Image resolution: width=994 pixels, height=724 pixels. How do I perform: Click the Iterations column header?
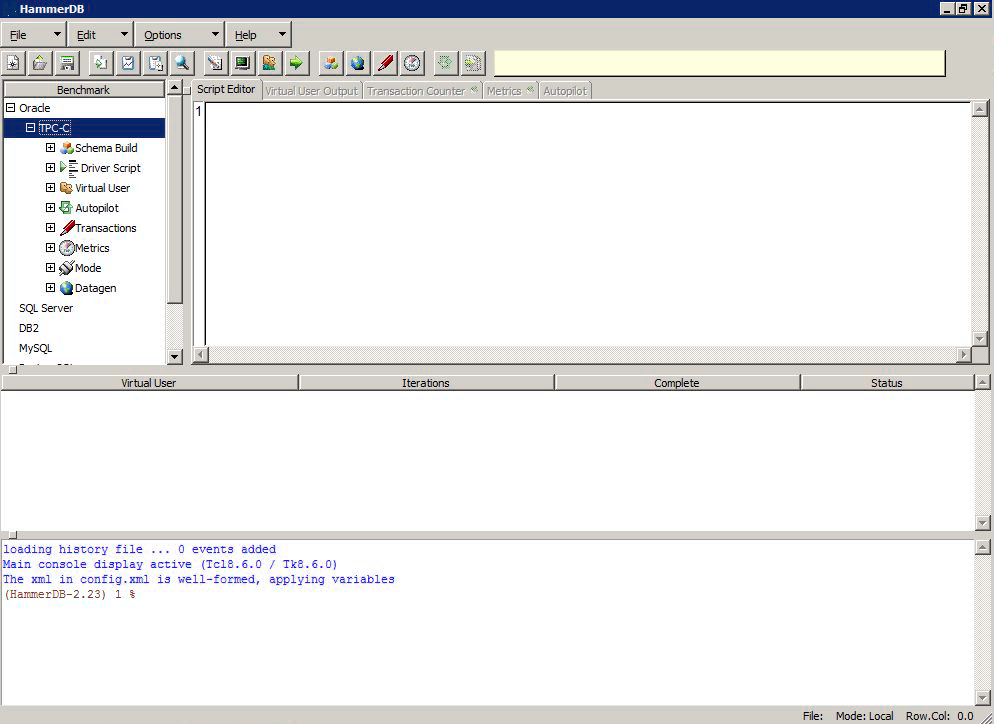point(425,383)
